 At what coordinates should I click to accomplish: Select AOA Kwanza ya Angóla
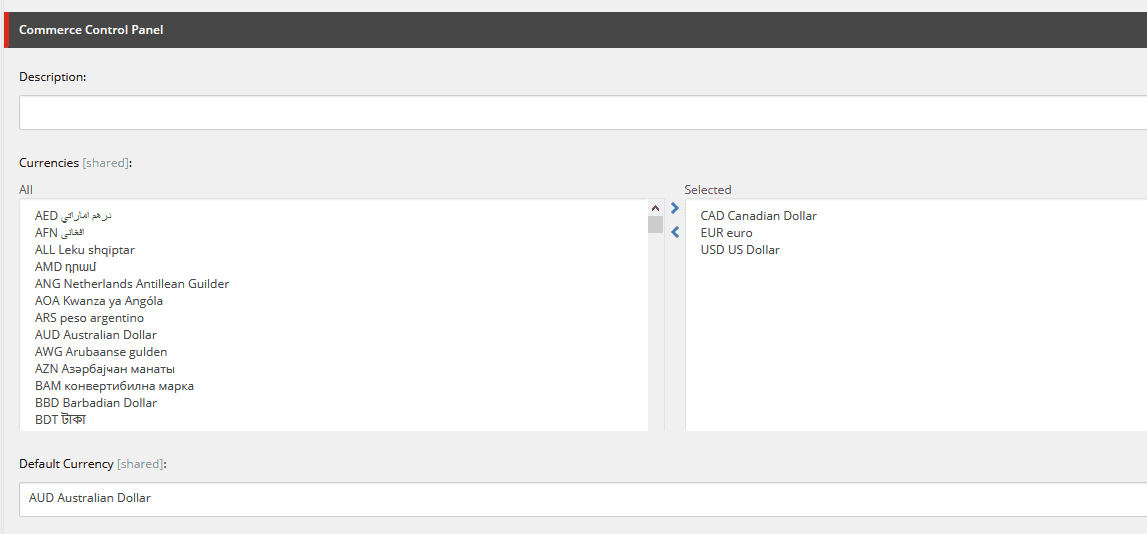(x=99, y=301)
